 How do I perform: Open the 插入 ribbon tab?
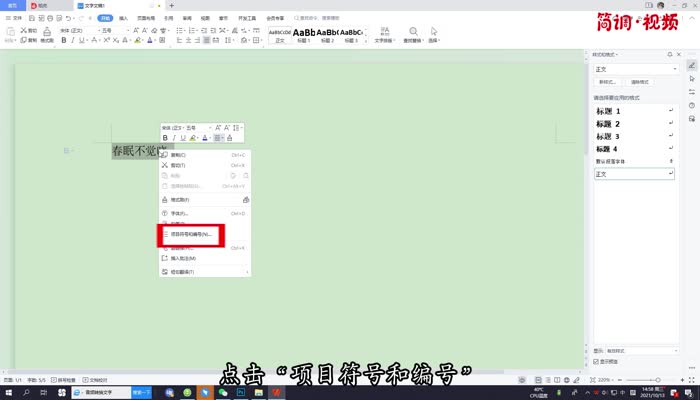(x=123, y=18)
